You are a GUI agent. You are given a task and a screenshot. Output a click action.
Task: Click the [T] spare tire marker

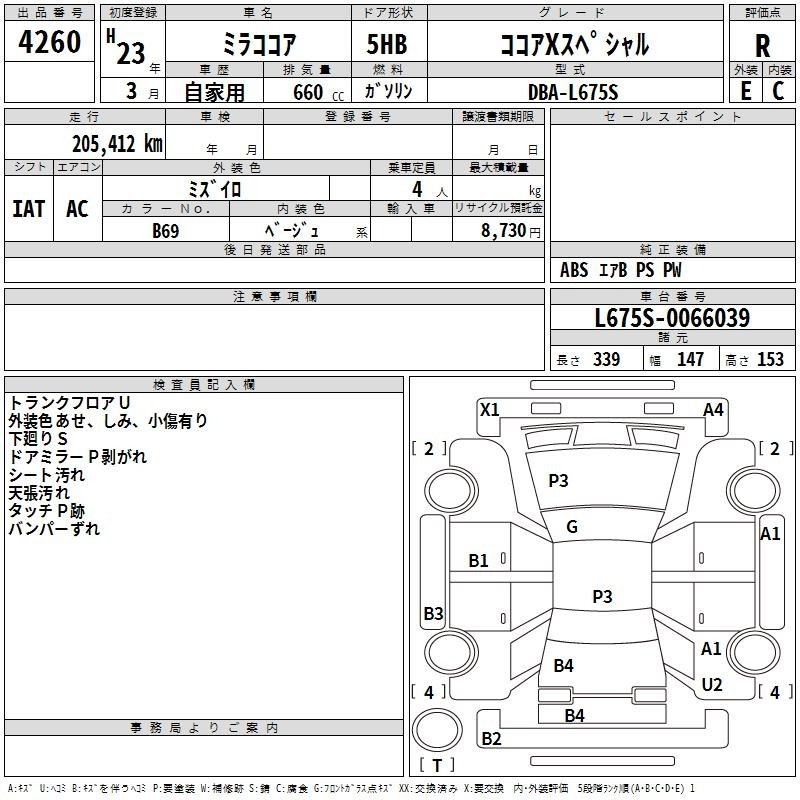[x=438, y=765]
